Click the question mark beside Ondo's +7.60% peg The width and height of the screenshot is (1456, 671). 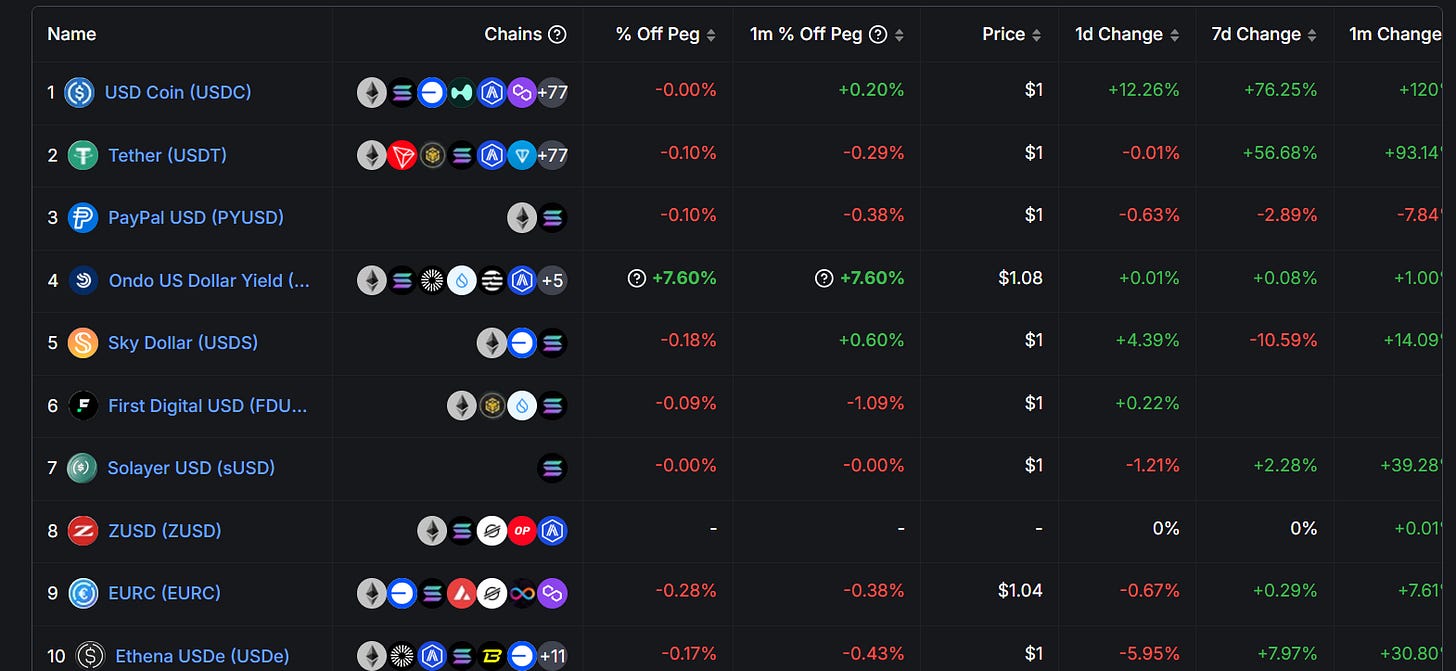tap(637, 278)
